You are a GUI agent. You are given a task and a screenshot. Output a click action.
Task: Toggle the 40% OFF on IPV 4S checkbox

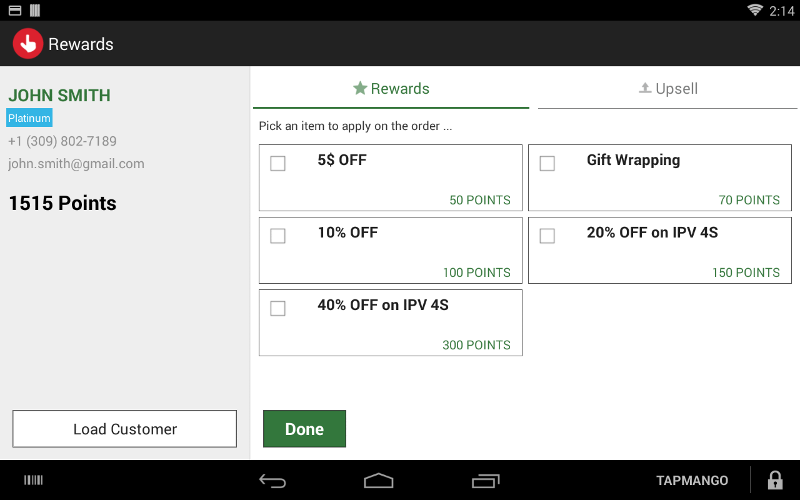278,309
